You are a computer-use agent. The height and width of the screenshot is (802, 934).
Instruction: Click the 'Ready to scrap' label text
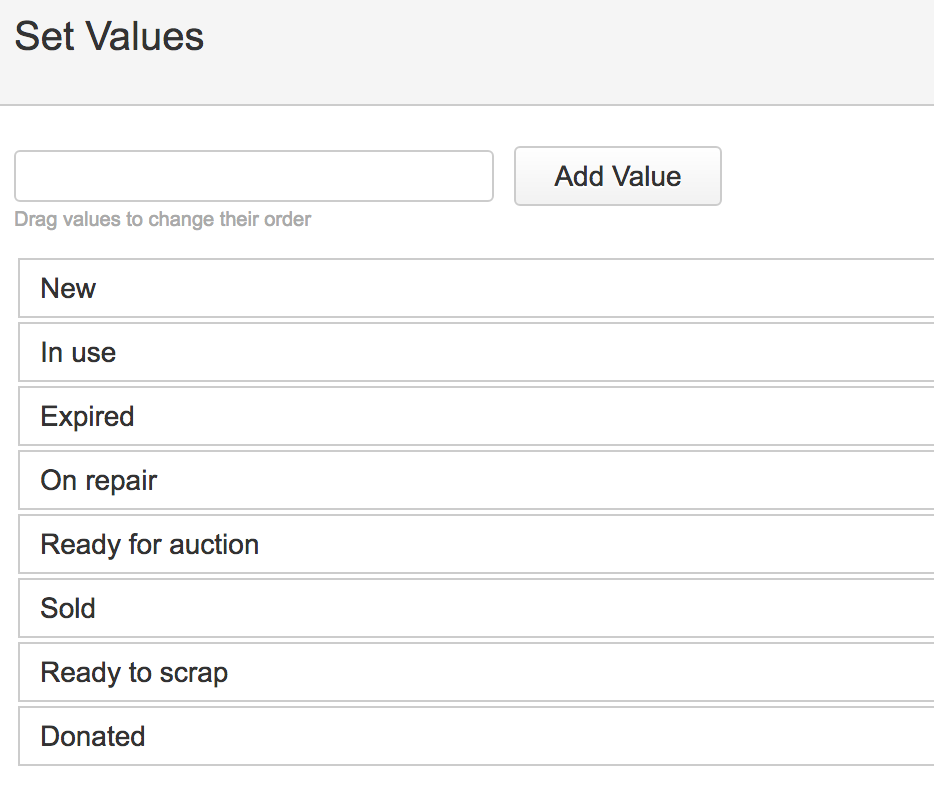click(x=134, y=672)
